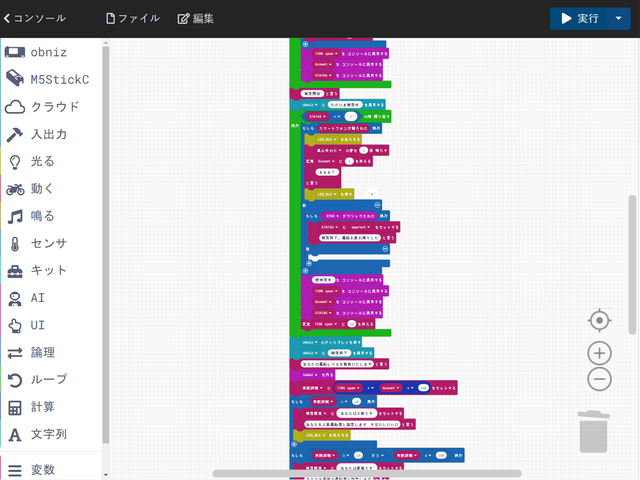Click the center workspace crosshair icon
The image size is (640, 480).
coord(599,320)
